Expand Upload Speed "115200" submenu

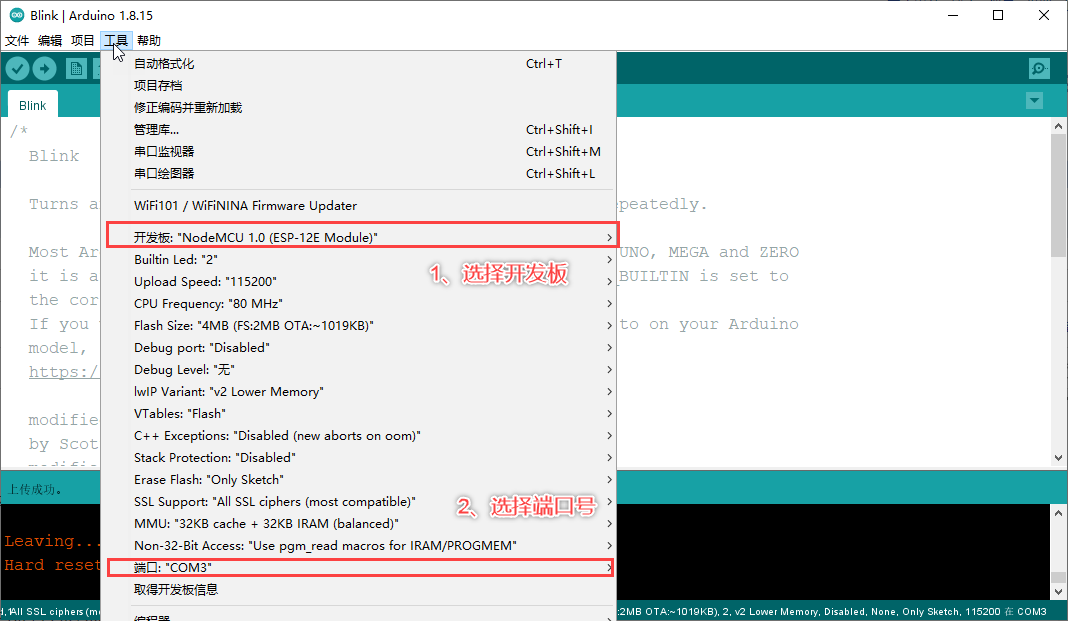358,281
